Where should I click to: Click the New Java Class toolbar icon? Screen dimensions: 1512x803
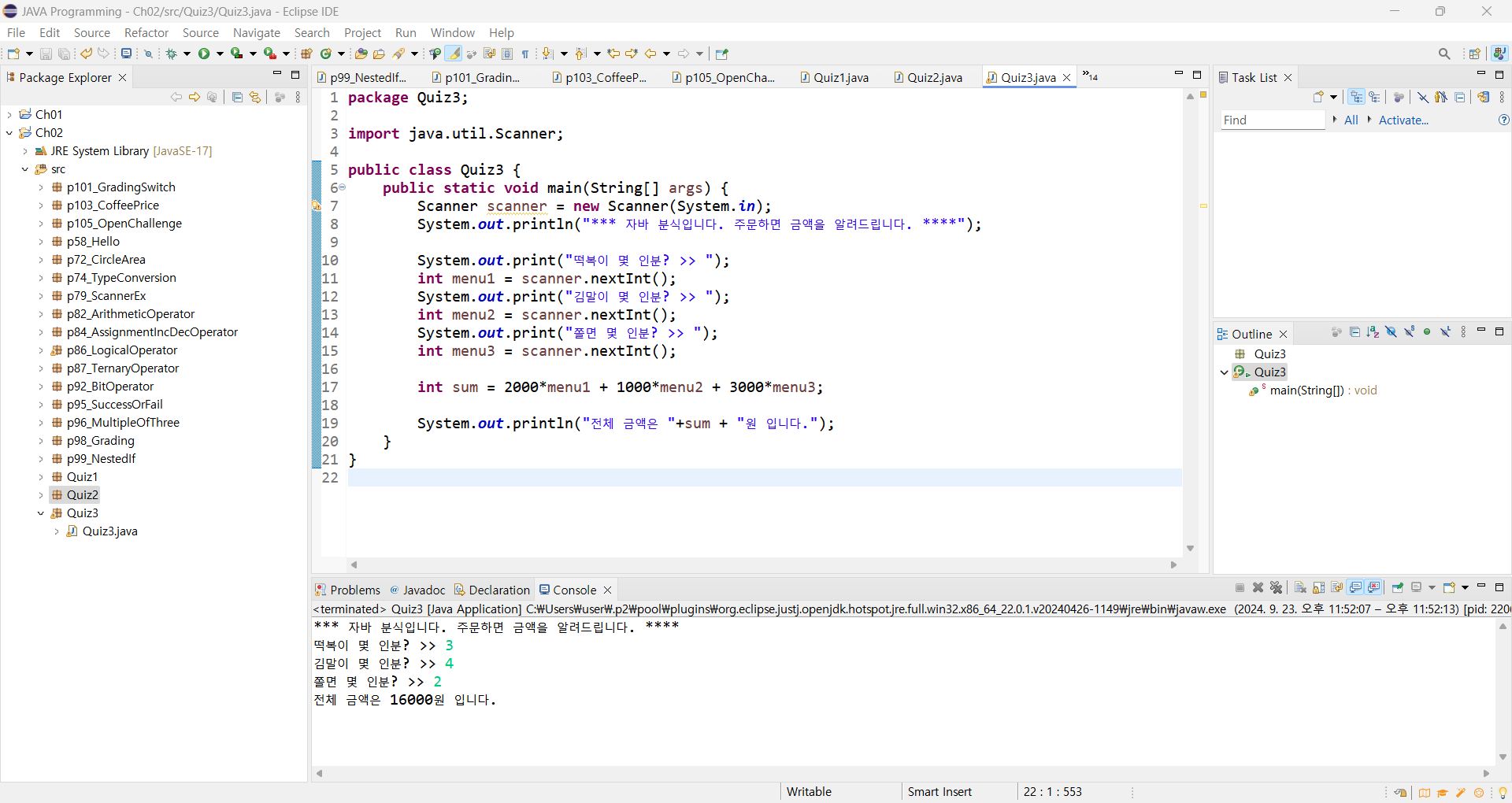coord(325,54)
